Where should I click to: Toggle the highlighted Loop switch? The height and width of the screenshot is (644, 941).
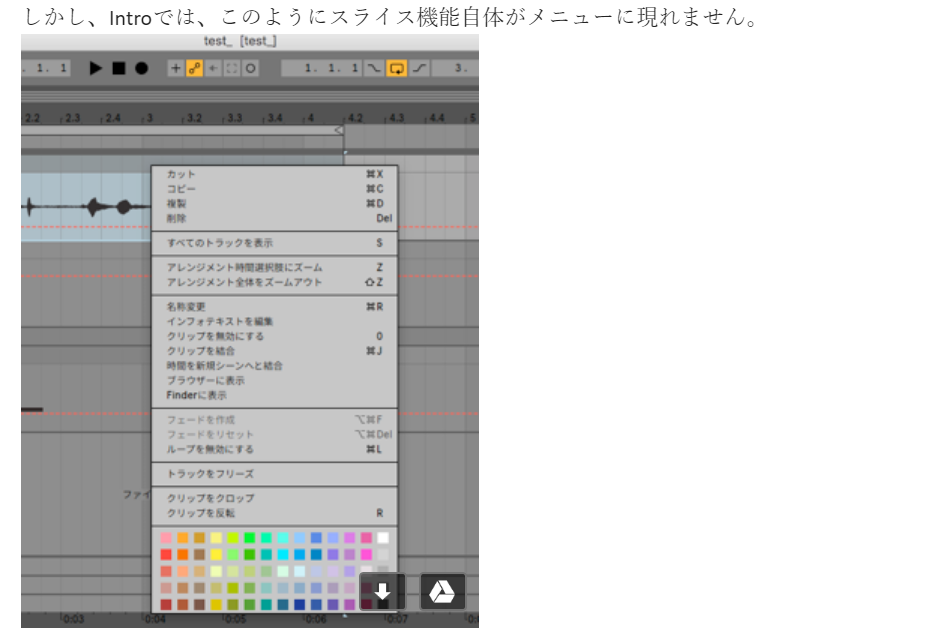pos(397,68)
